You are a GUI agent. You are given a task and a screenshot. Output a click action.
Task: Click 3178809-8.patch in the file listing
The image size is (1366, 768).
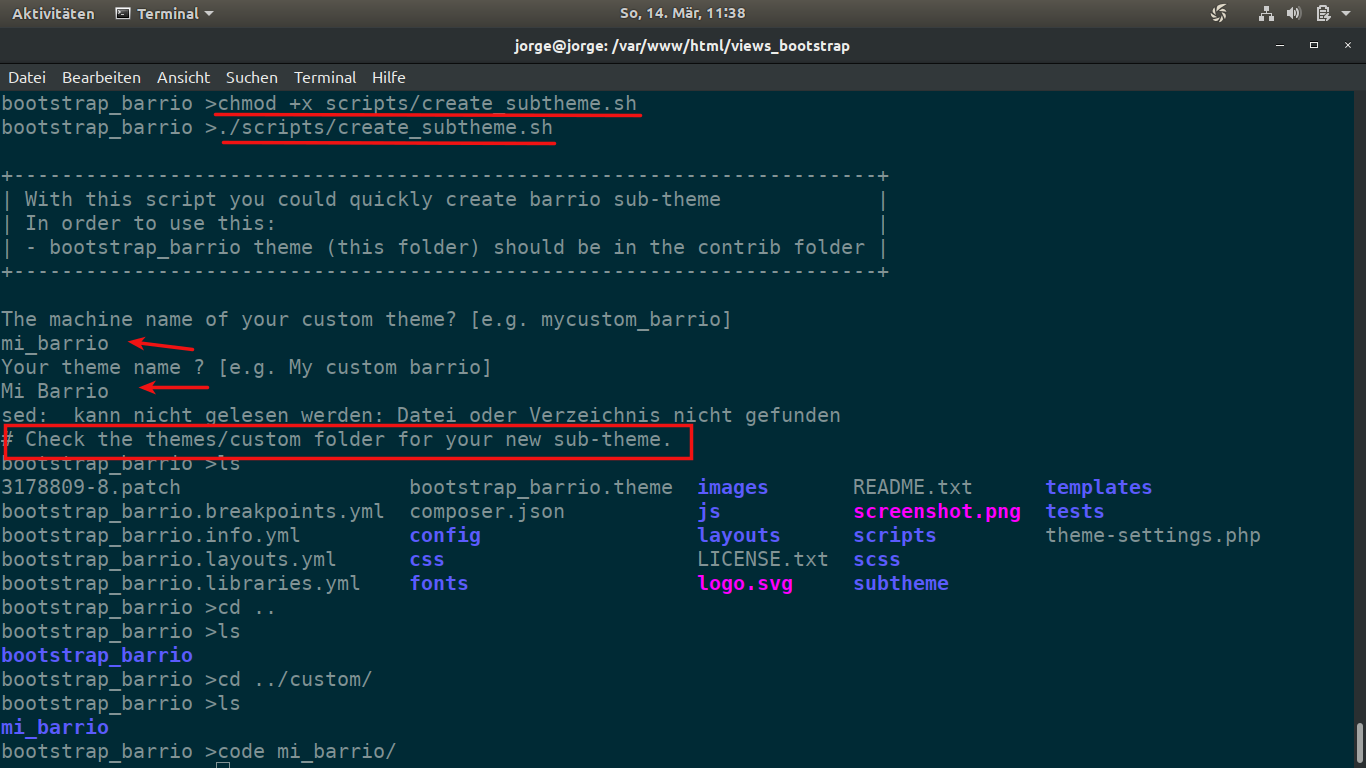[91, 487]
